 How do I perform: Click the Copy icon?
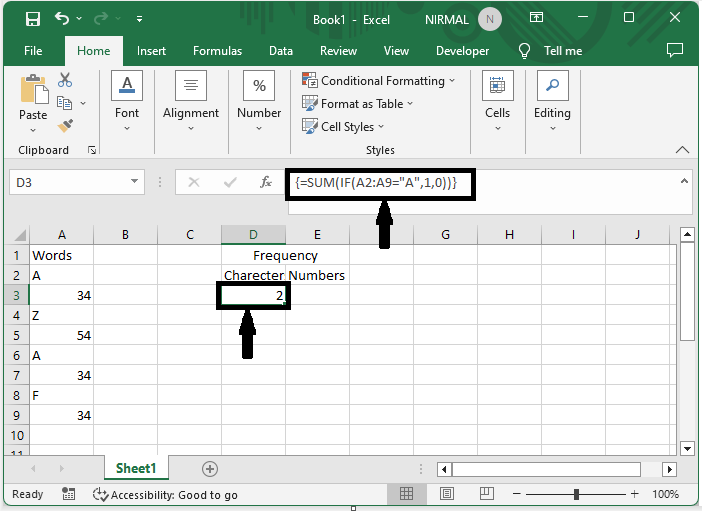tap(64, 103)
